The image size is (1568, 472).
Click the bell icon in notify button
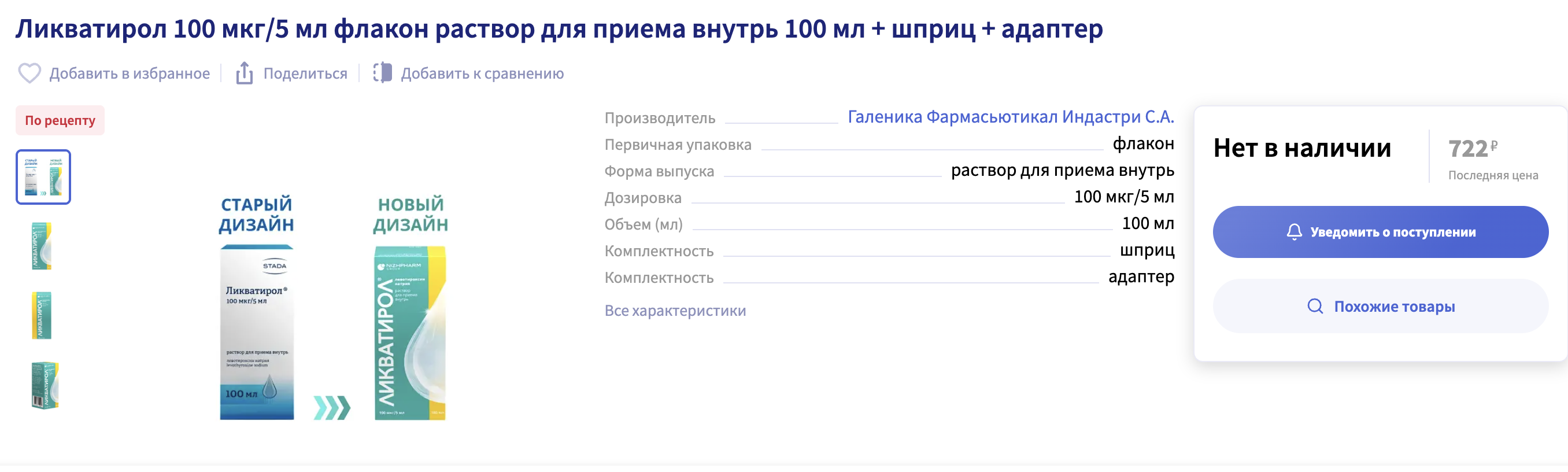1294,232
